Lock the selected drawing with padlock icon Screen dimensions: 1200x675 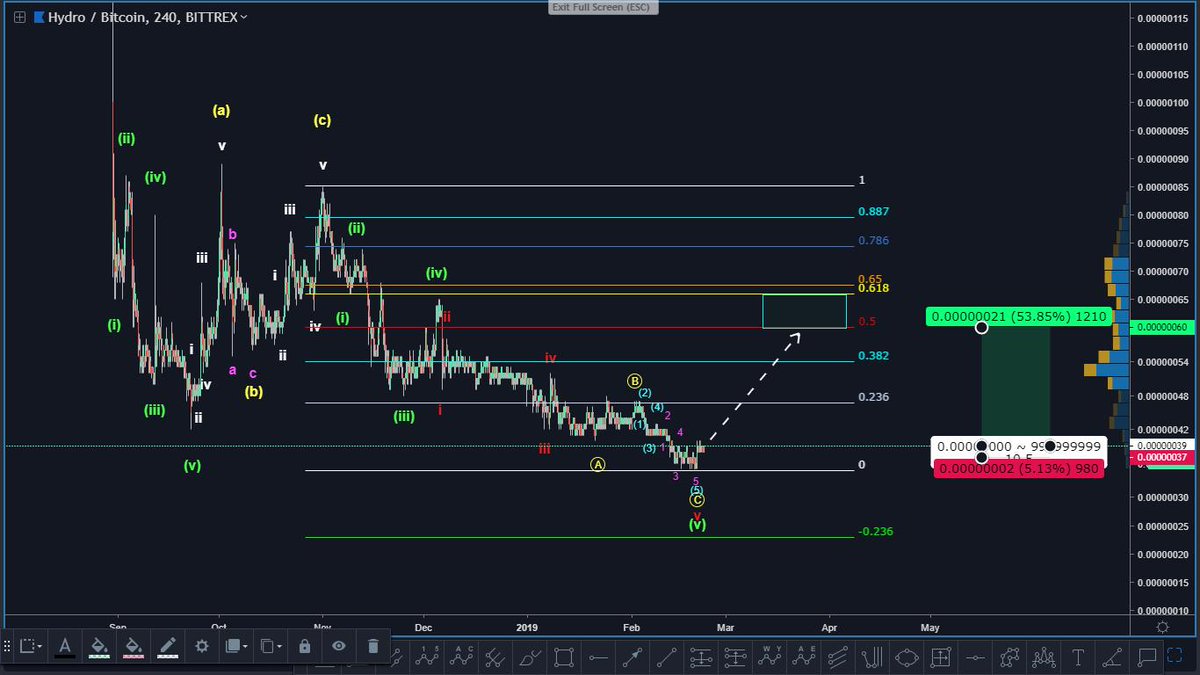click(304, 646)
